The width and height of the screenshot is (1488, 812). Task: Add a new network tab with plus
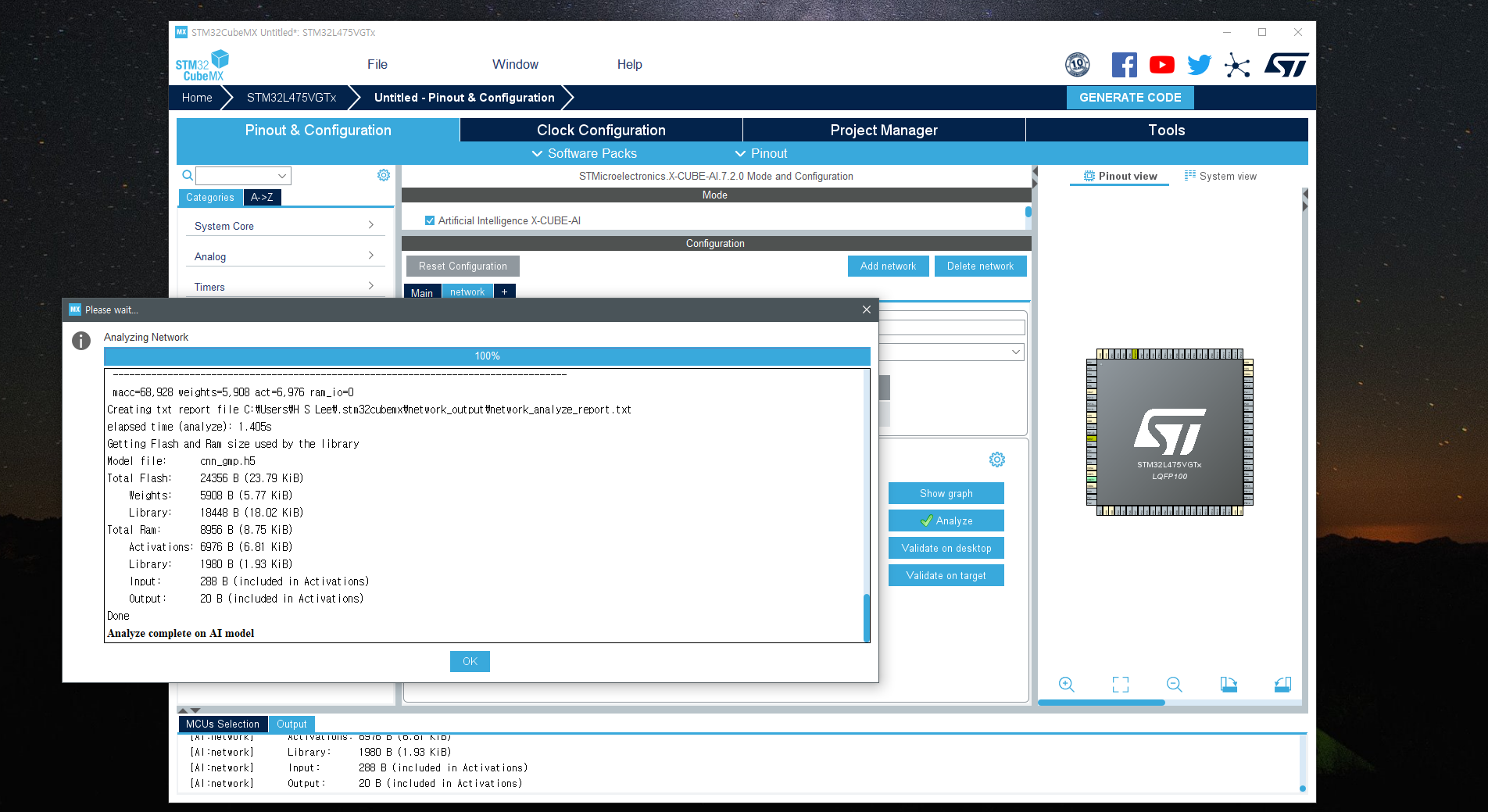[x=505, y=292]
